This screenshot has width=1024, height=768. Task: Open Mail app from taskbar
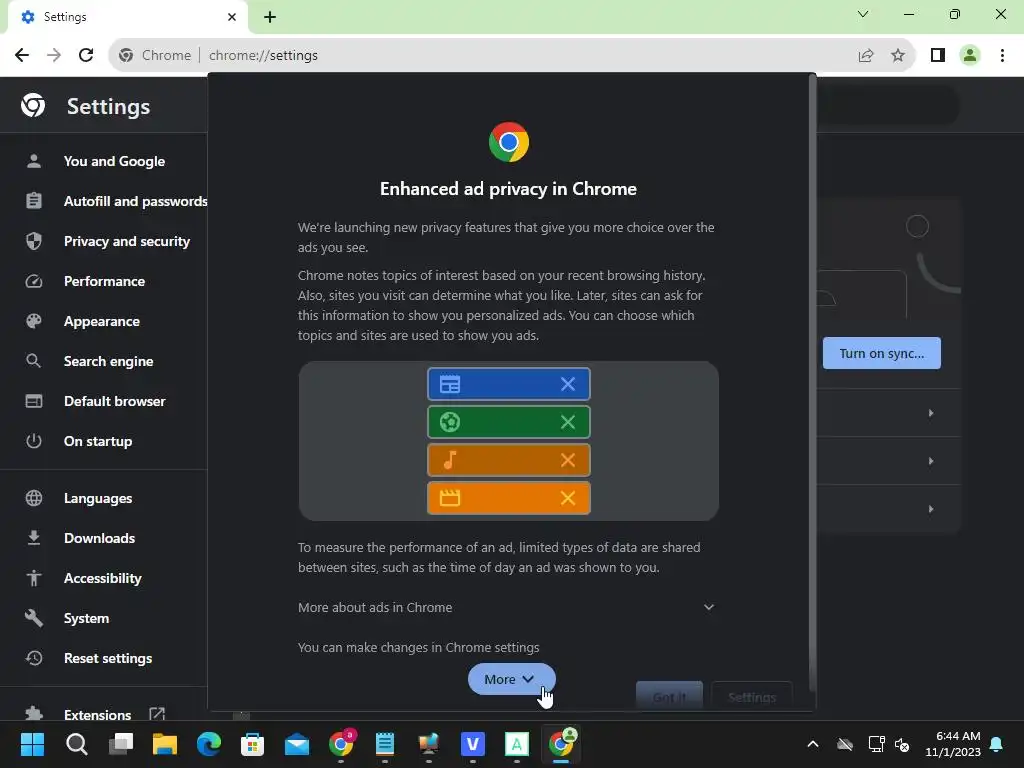[x=296, y=744]
